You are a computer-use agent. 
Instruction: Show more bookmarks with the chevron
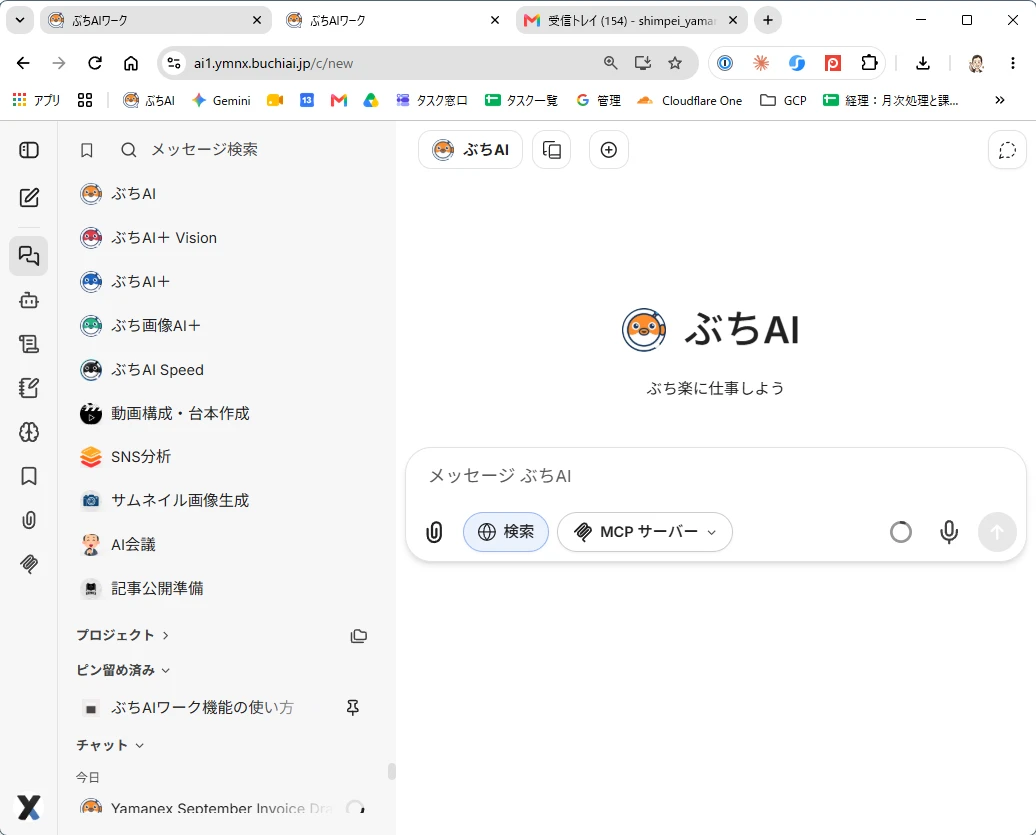tap(1000, 100)
